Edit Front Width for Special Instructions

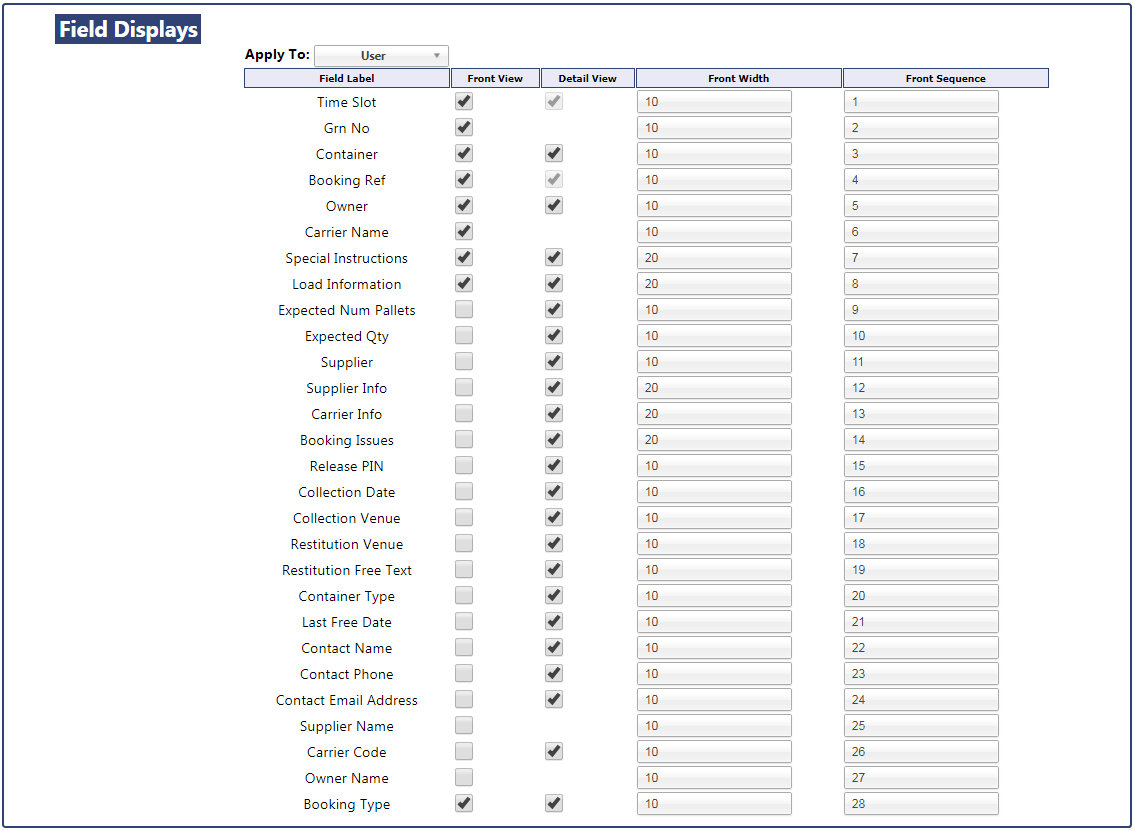point(714,258)
